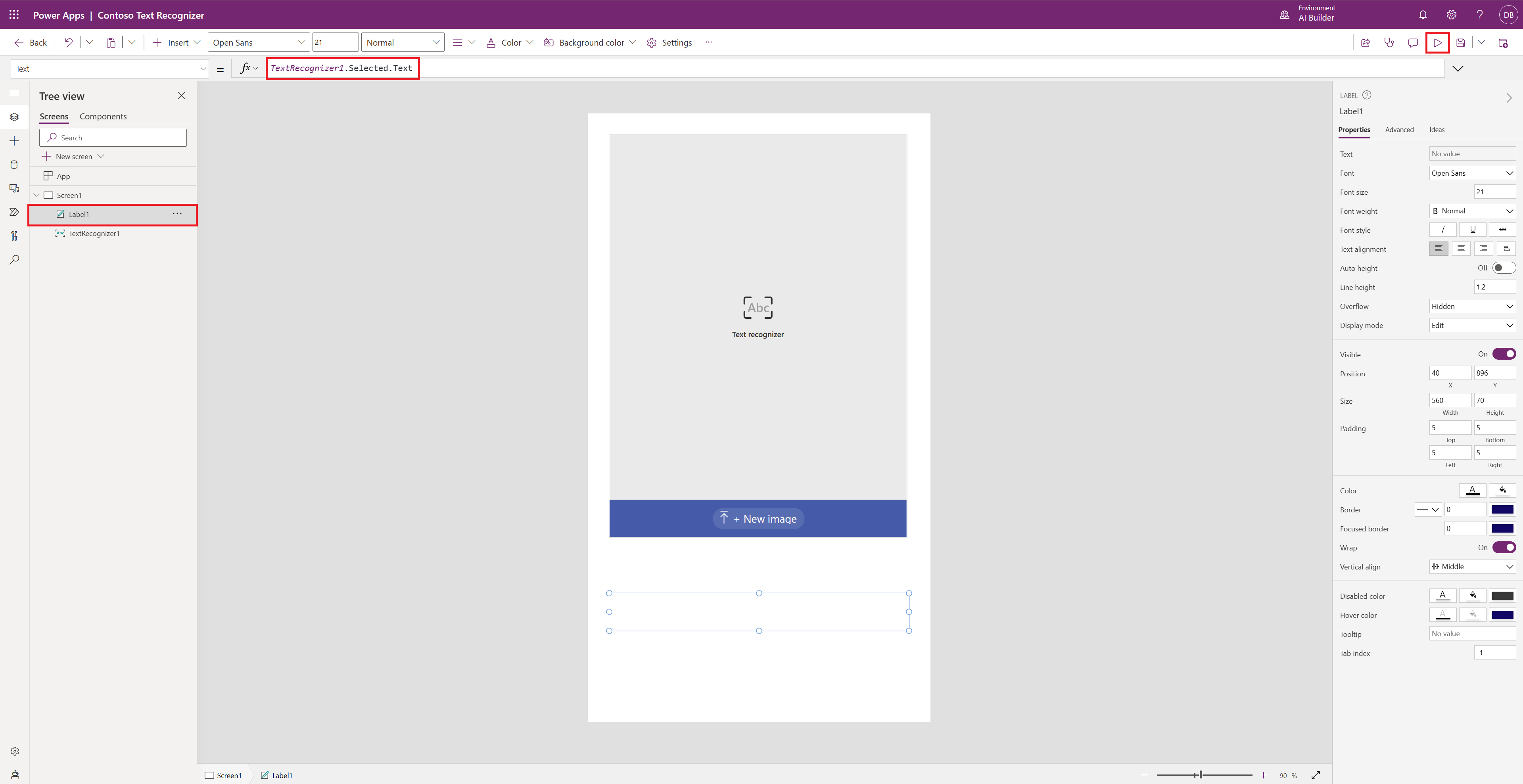1523x784 pixels.
Task: Click the data sources icon in sidebar
Action: click(x=13, y=164)
